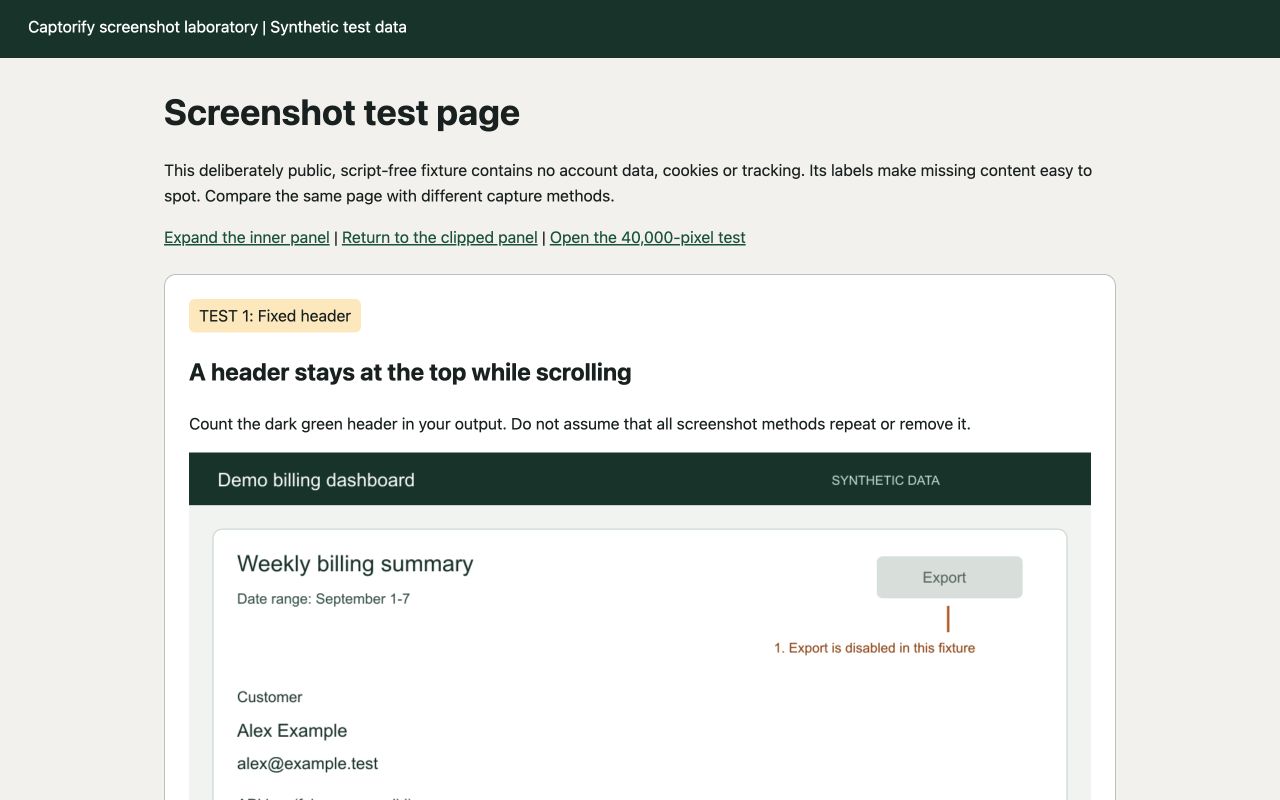Viewport: 1280px width, 800px height.
Task: Click 'A header stays at the top while scrolling'
Action: pyautogui.click(x=410, y=372)
